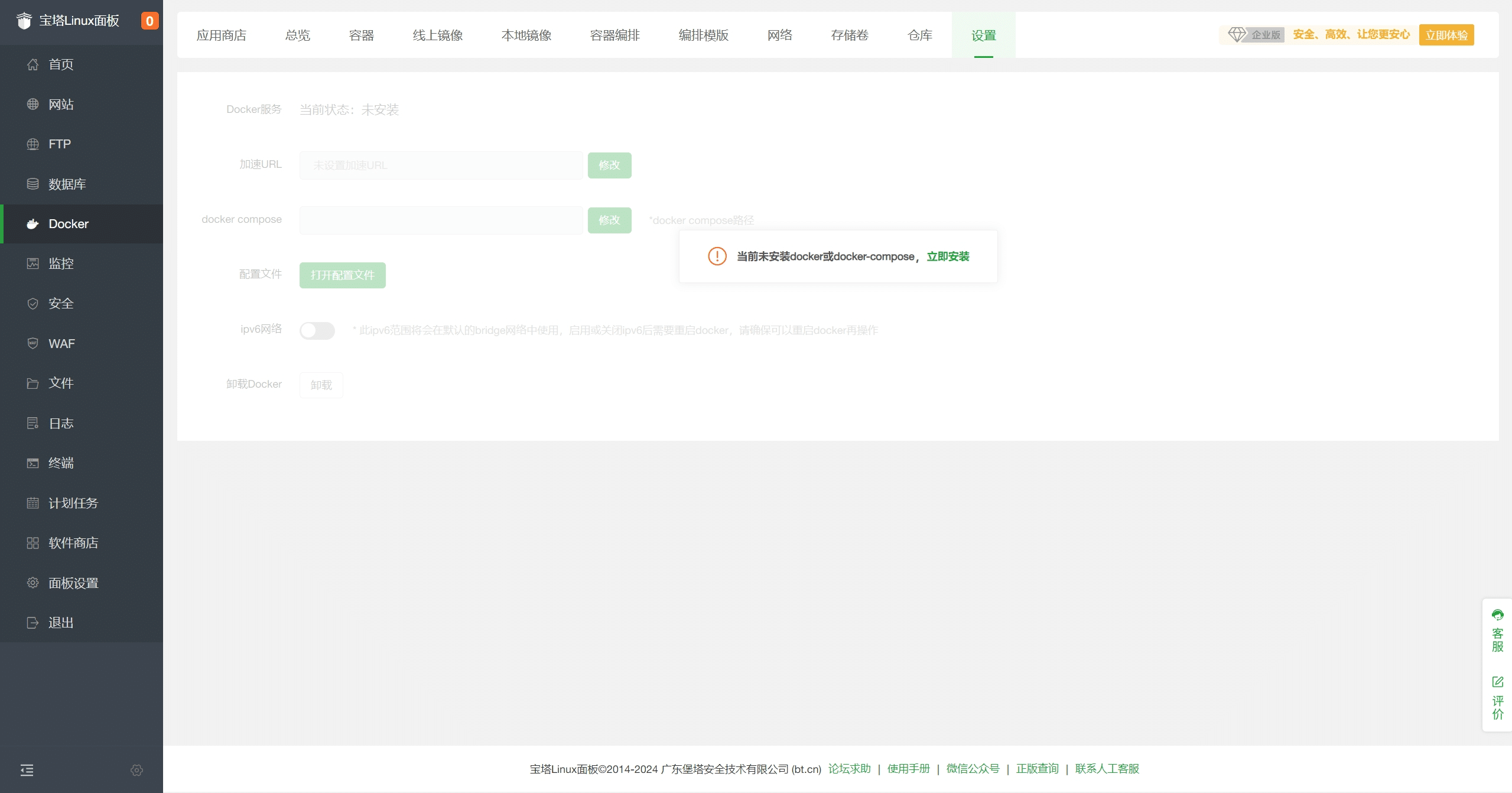1512x793 pixels.
Task: Open the FTP management section
Action: click(x=60, y=144)
